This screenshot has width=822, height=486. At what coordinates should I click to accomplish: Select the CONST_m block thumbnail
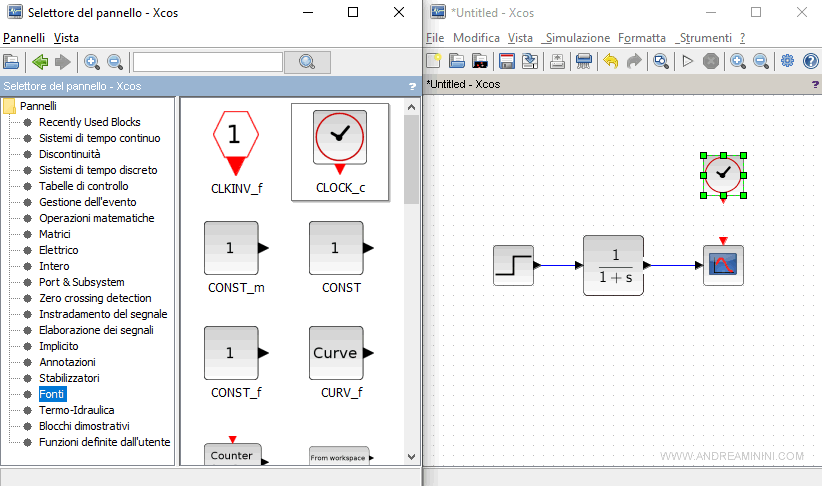236,257
